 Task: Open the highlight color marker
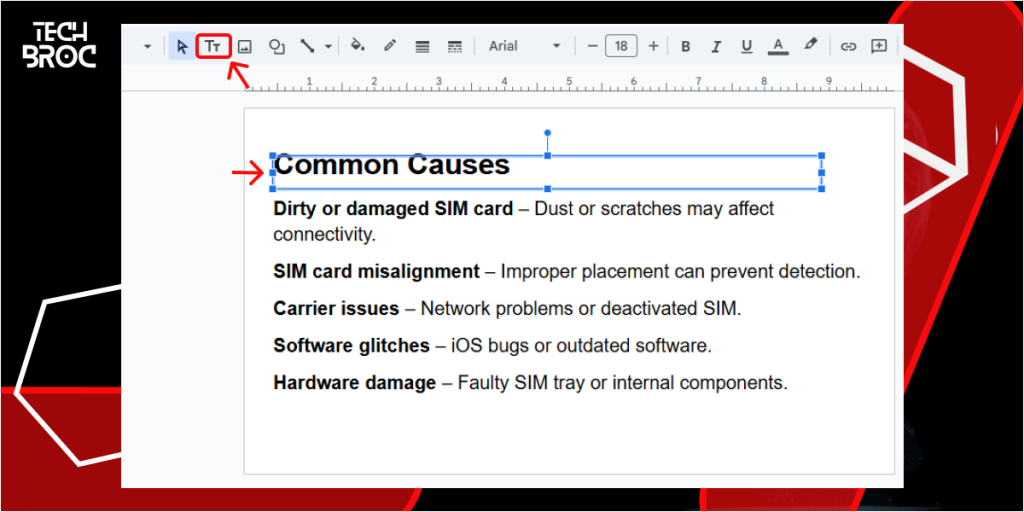point(810,45)
